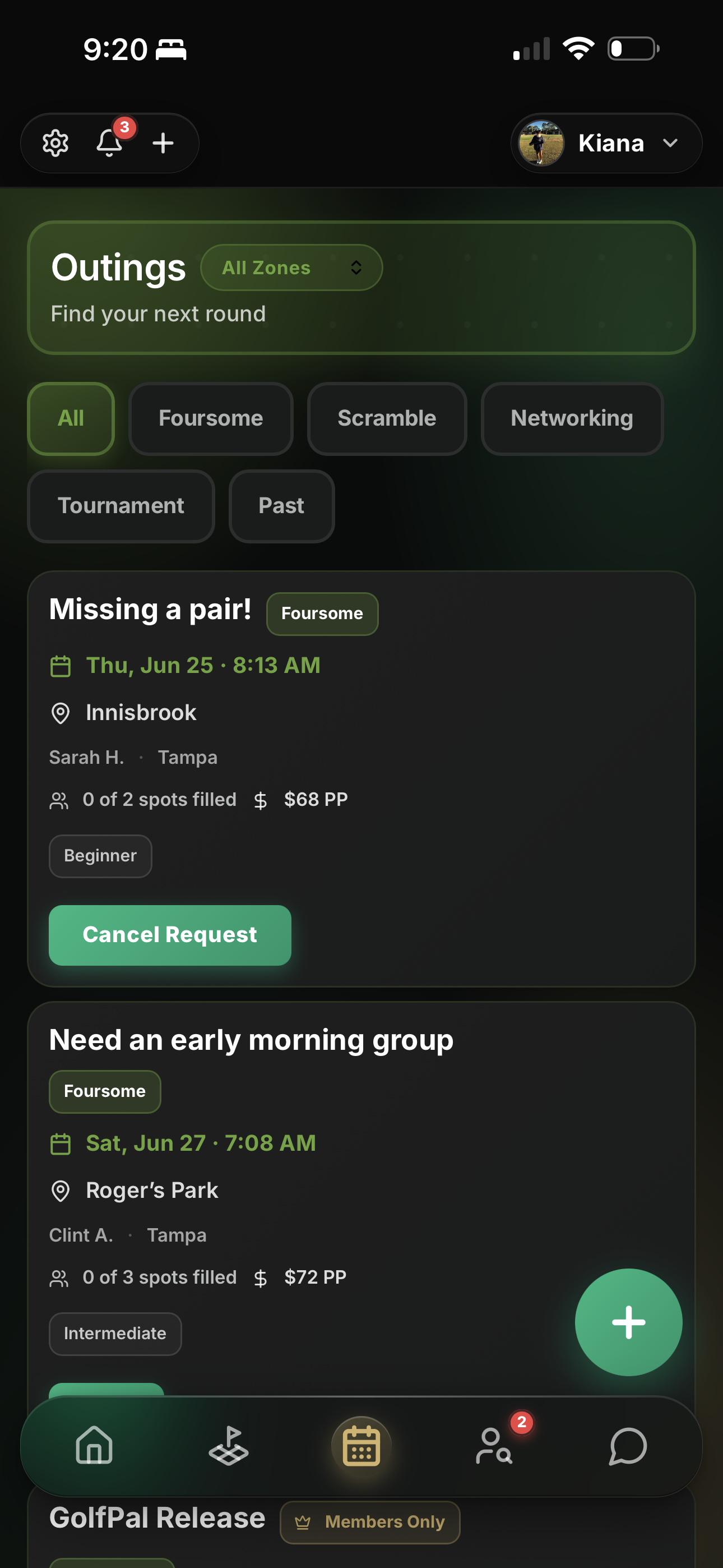Switch to the Tournament filter
This screenshot has width=723, height=1568.
click(121, 506)
